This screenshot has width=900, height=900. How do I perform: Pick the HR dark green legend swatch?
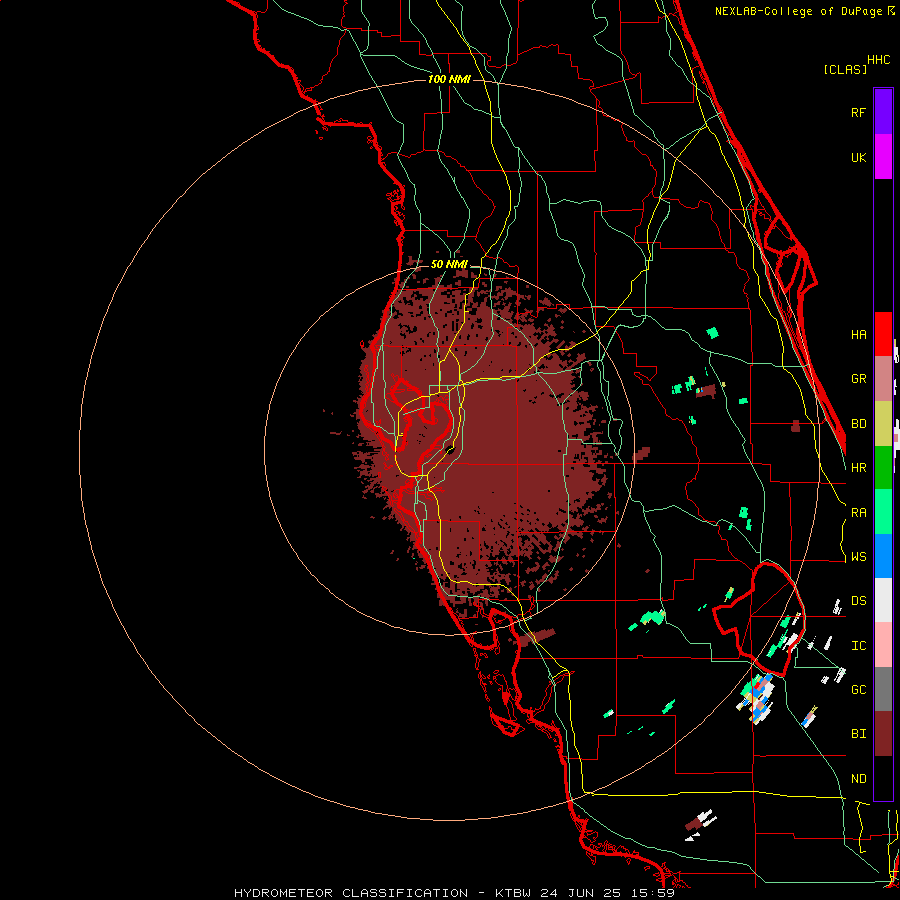coord(883,467)
